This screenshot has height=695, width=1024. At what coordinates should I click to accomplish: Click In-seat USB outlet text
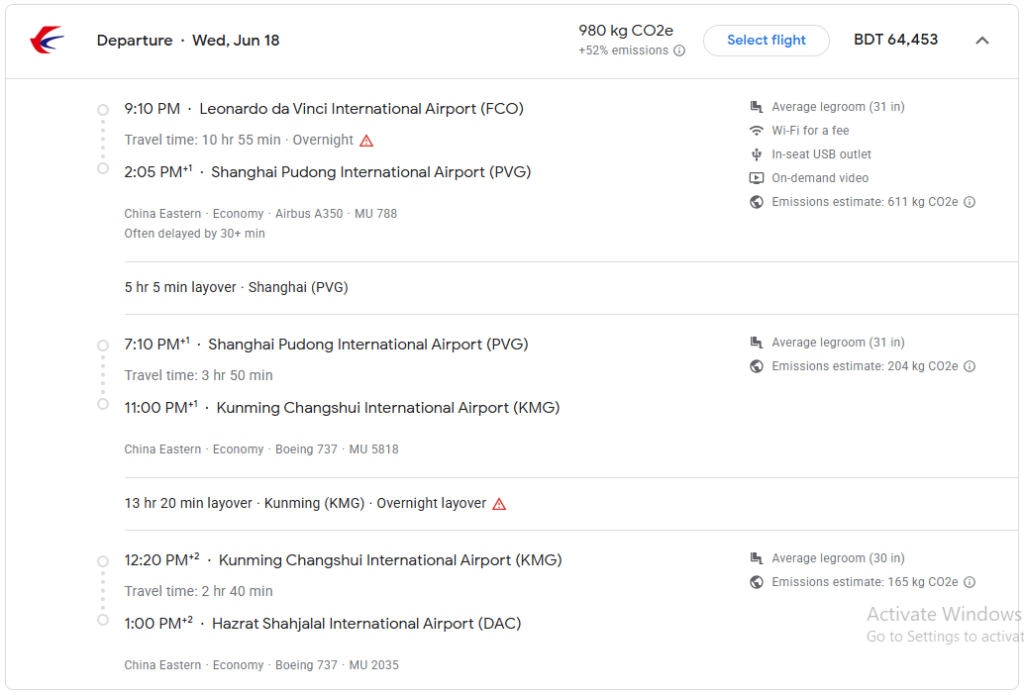pos(822,154)
